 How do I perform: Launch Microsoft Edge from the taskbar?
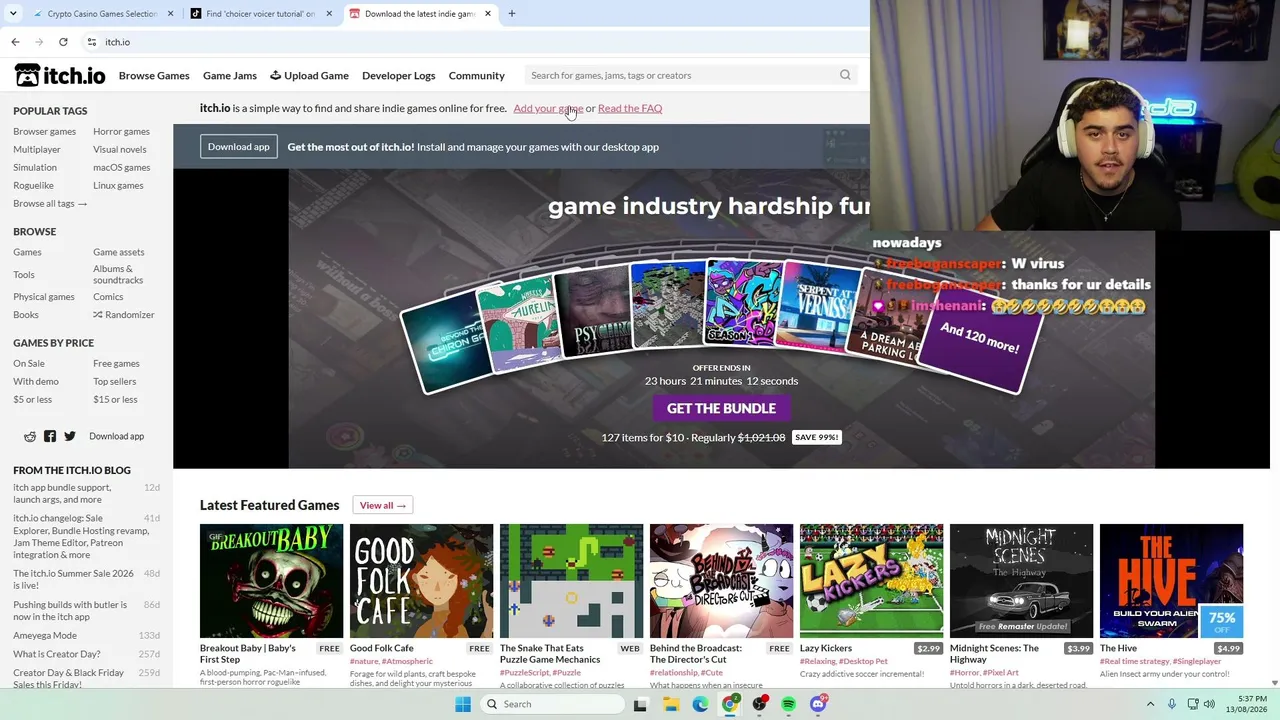pos(700,704)
